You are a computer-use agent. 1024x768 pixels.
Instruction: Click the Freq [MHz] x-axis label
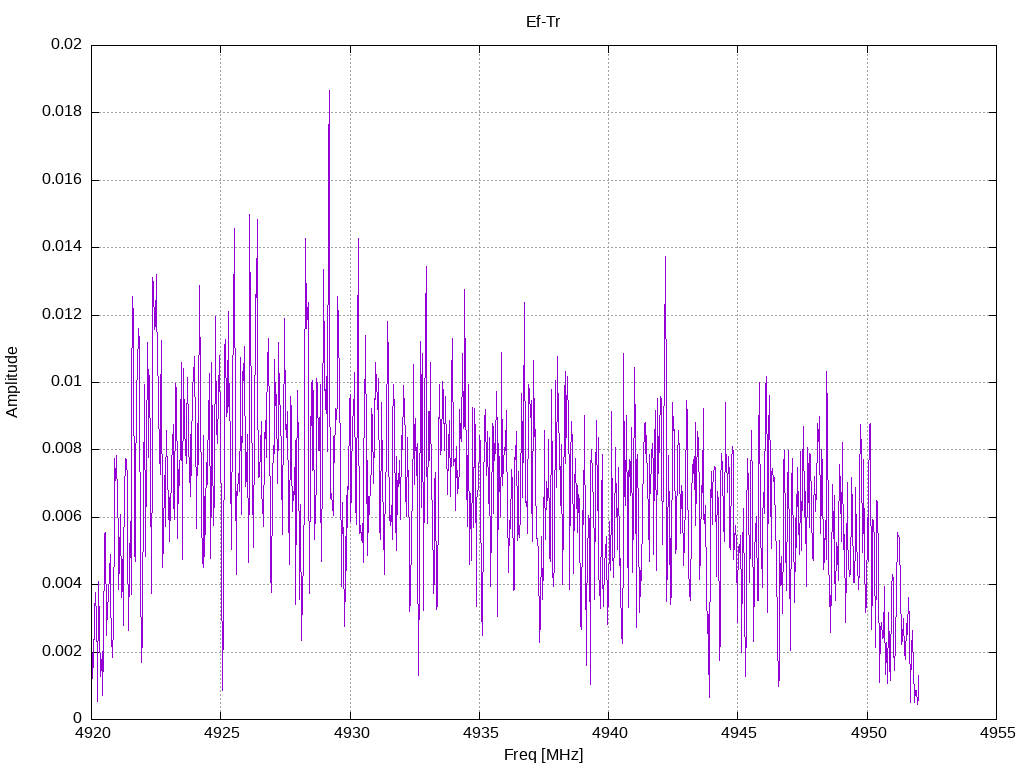click(x=543, y=755)
